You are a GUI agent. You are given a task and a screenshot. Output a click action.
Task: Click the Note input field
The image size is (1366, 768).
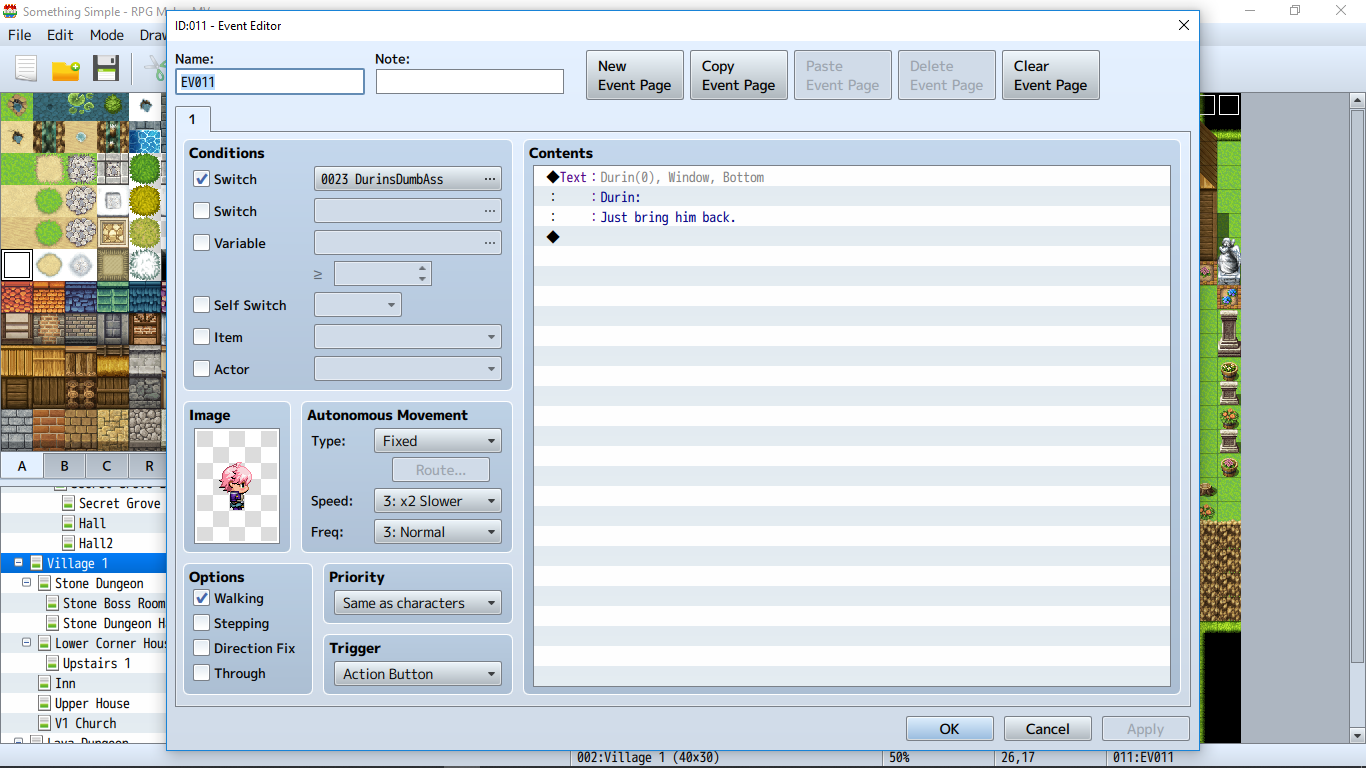470,82
